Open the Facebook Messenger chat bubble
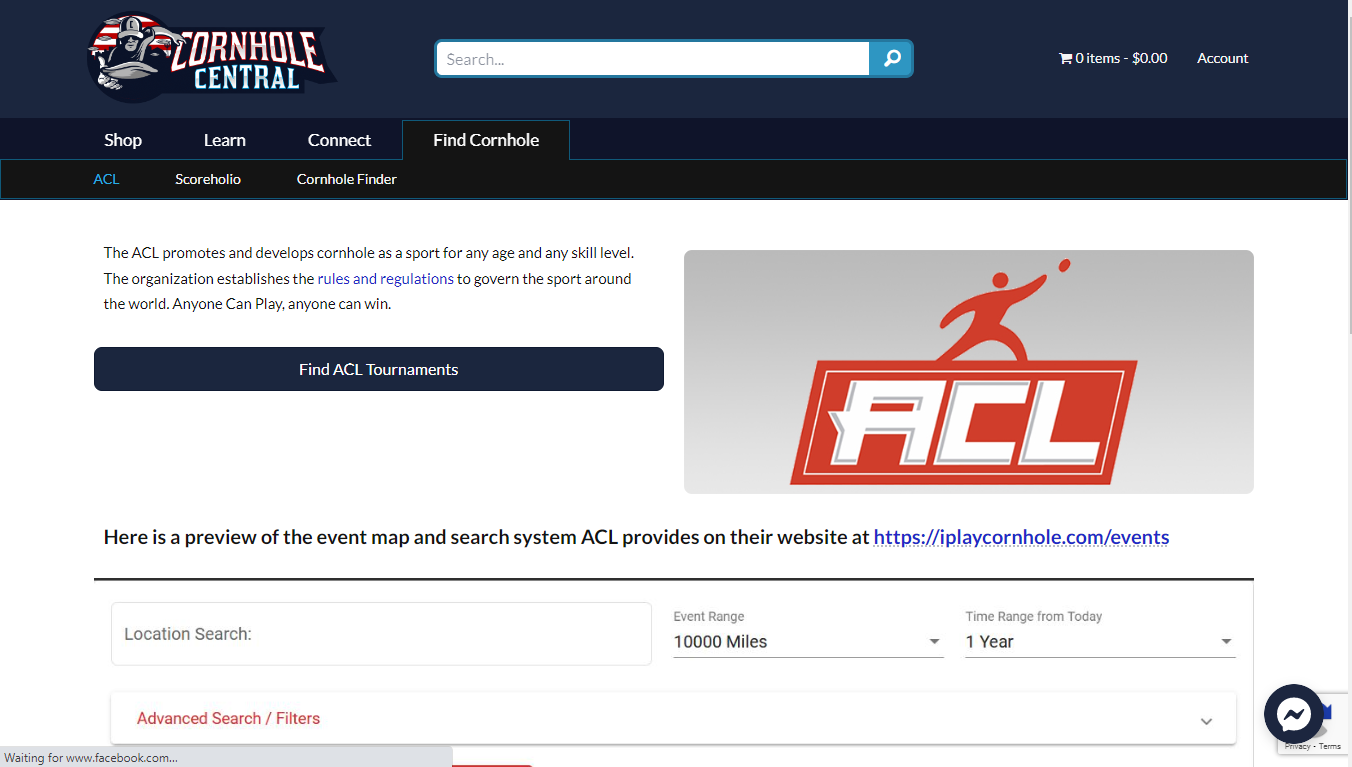The width and height of the screenshot is (1352, 767). click(1293, 713)
